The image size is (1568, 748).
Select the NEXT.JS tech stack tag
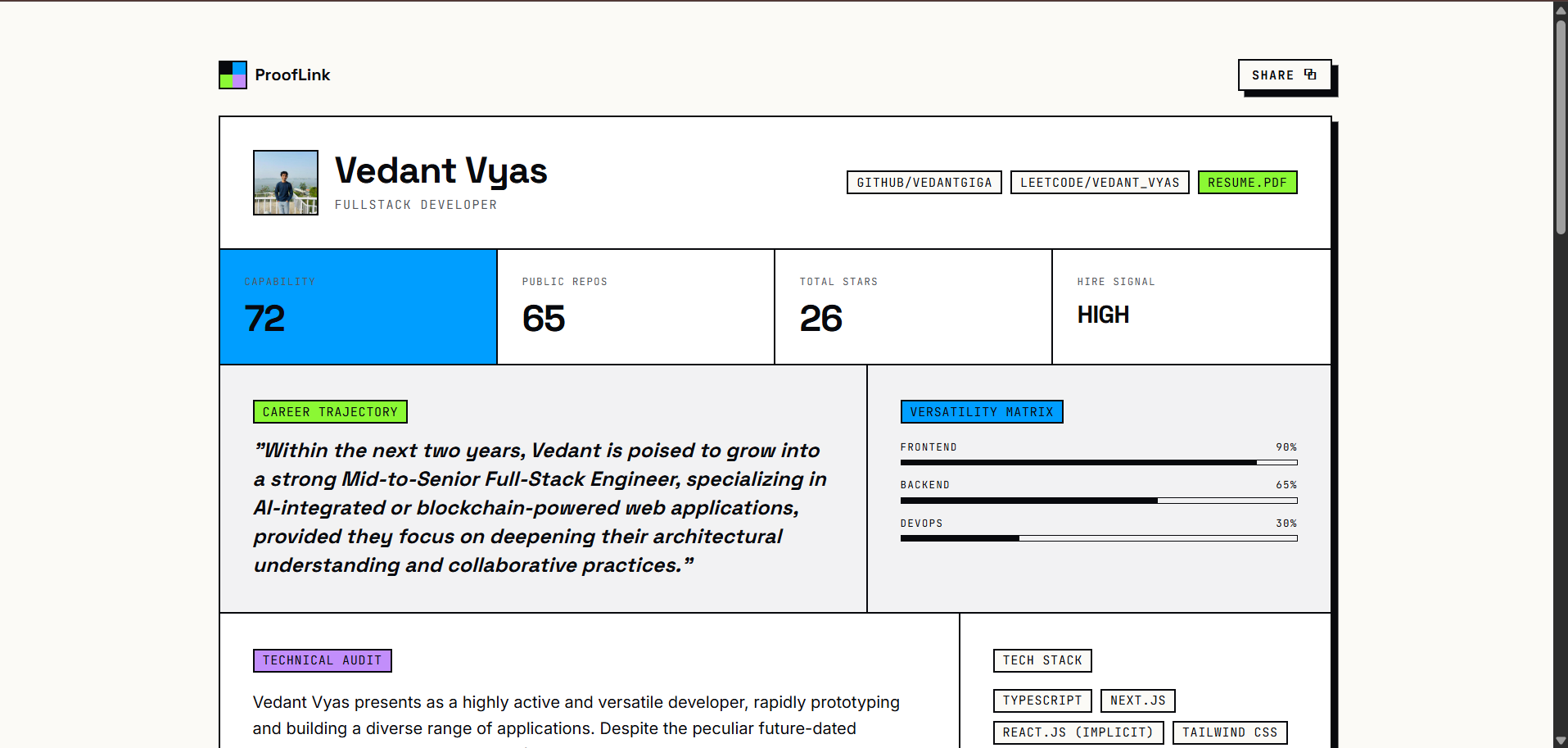pos(1138,700)
